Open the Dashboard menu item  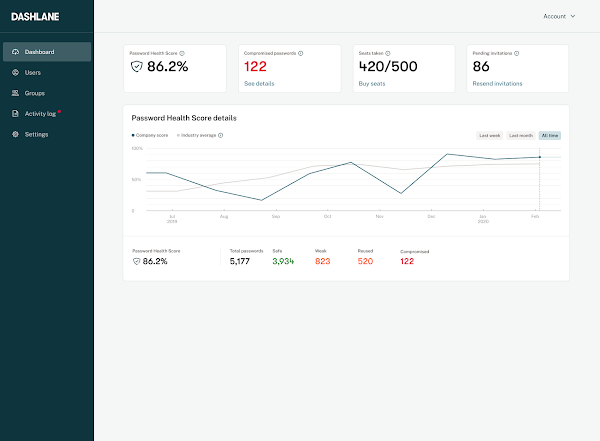tap(47, 52)
